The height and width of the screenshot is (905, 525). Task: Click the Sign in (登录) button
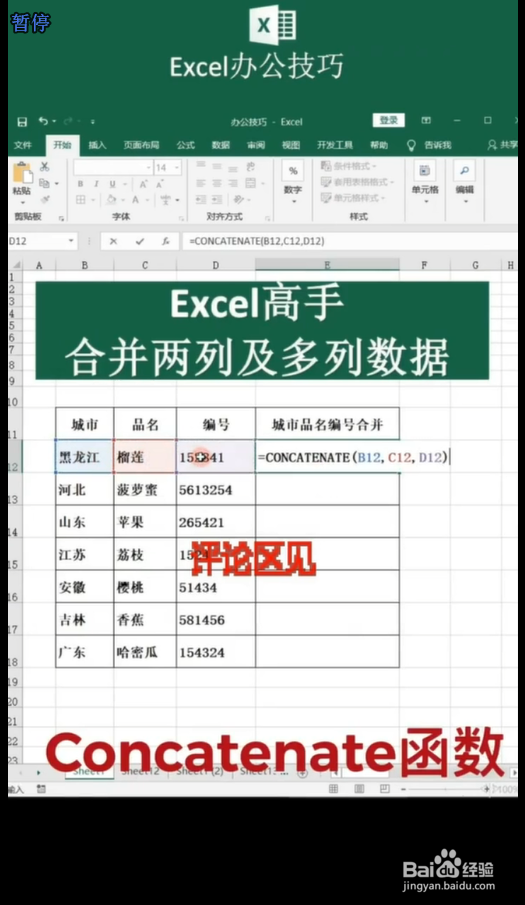pos(388,120)
